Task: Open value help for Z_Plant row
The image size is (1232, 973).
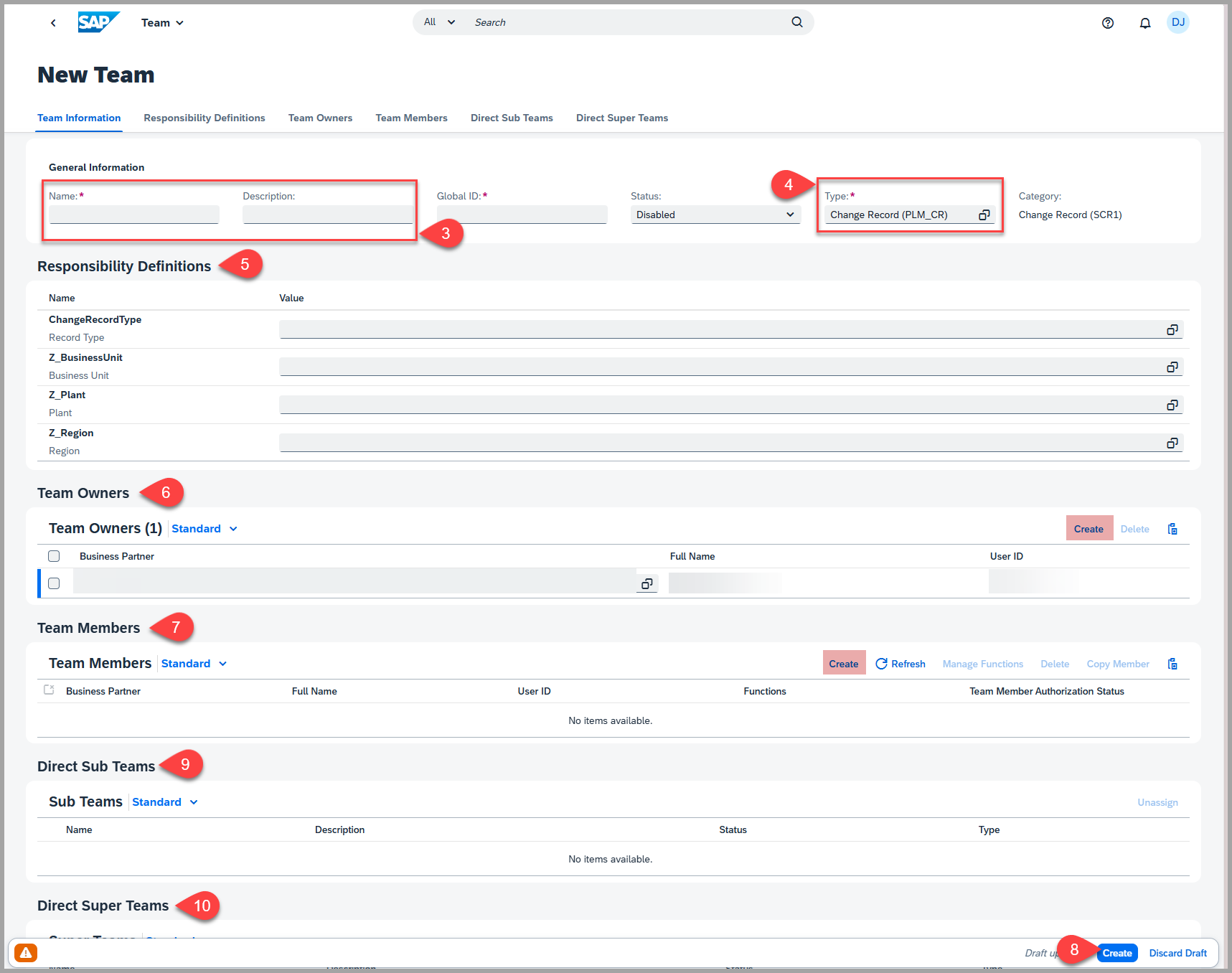Action: 1172,405
